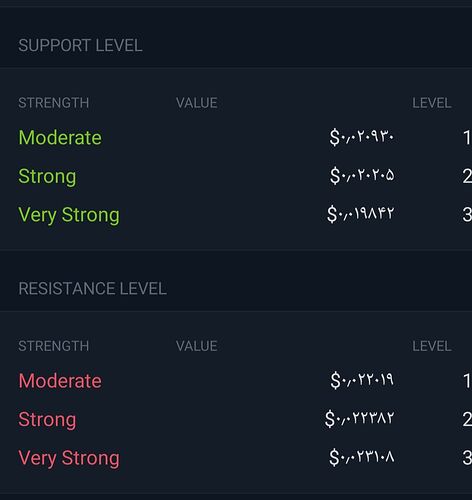The height and width of the screenshot is (500, 472).
Task: Select the VALUE column header under Support Level
Action: coord(197,103)
